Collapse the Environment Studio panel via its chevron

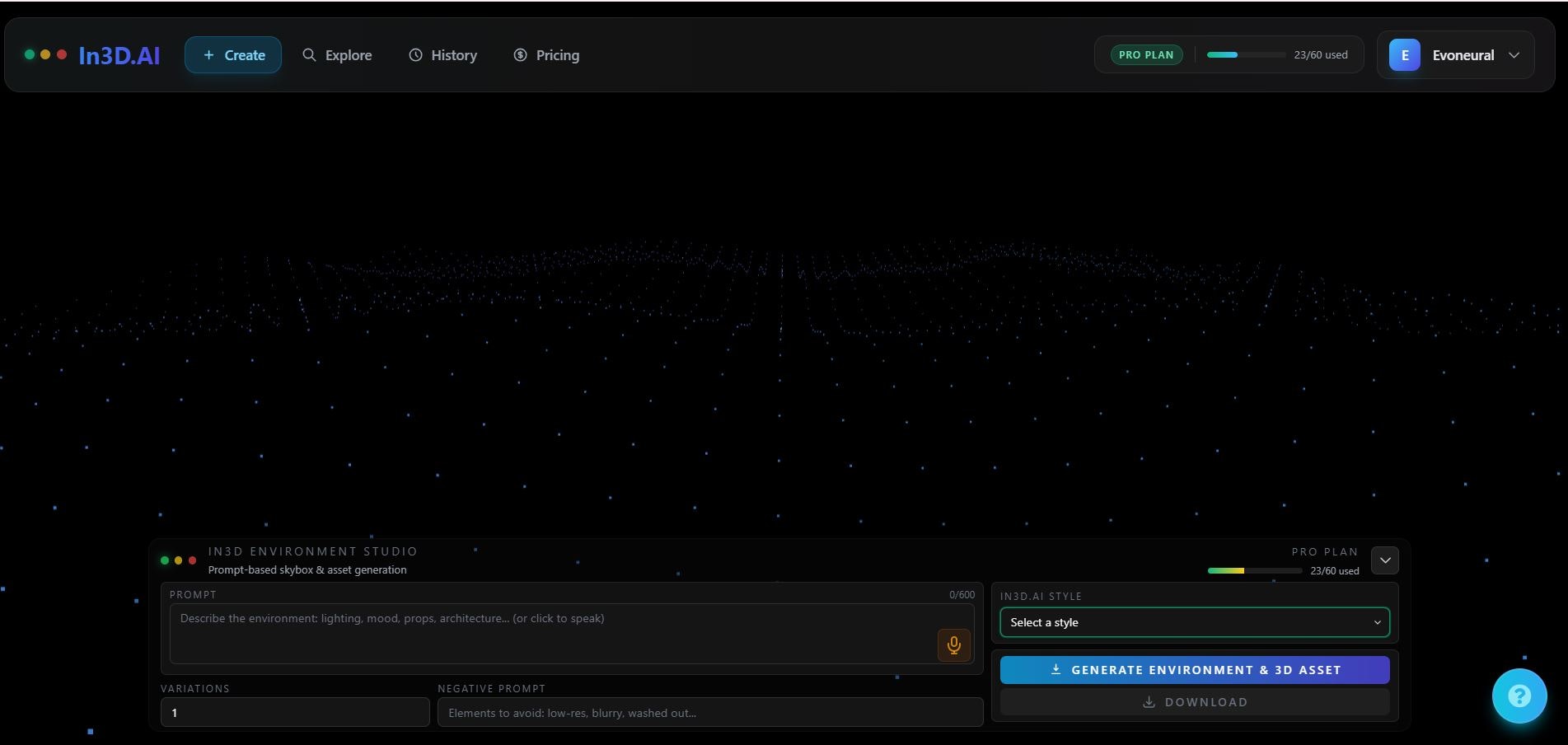click(x=1384, y=560)
